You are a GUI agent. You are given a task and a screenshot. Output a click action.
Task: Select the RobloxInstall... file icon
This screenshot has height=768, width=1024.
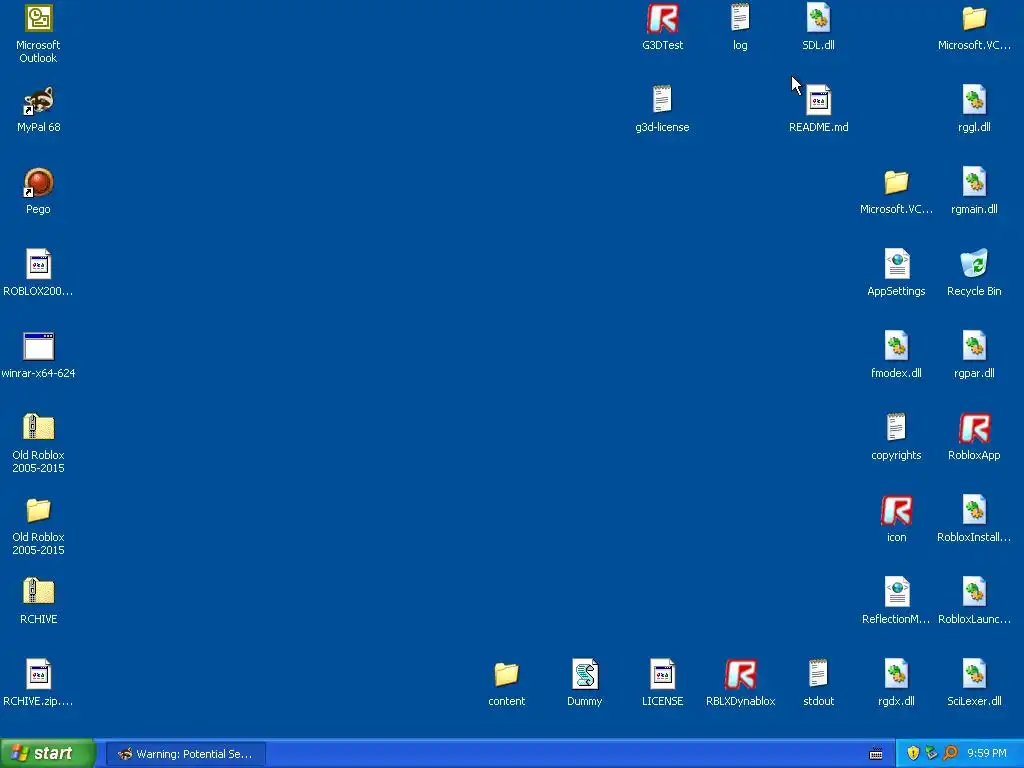coord(974,510)
